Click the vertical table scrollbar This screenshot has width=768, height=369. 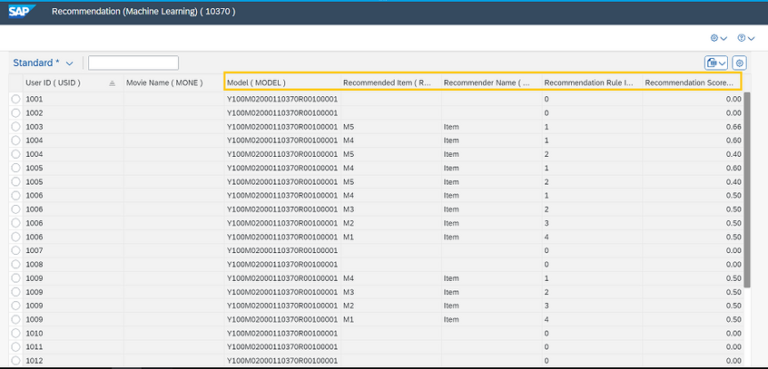(747, 190)
